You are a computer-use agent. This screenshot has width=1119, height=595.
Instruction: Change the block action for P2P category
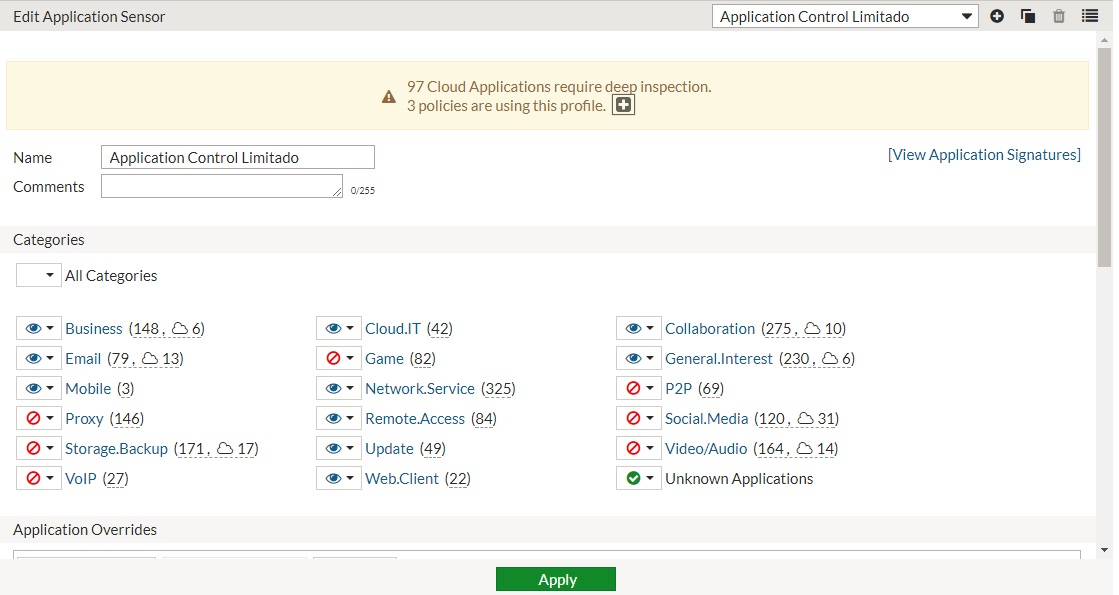tap(639, 388)
